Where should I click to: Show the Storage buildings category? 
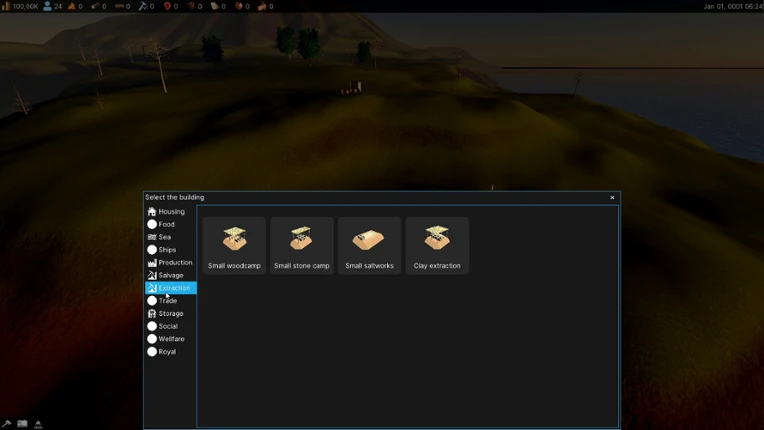pos(171,313)
